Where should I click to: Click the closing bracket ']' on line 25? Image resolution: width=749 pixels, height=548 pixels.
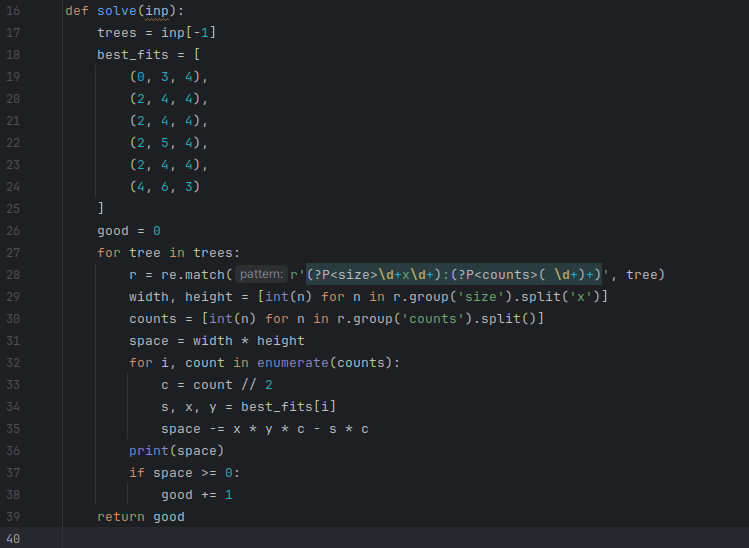tap(101, 208)
